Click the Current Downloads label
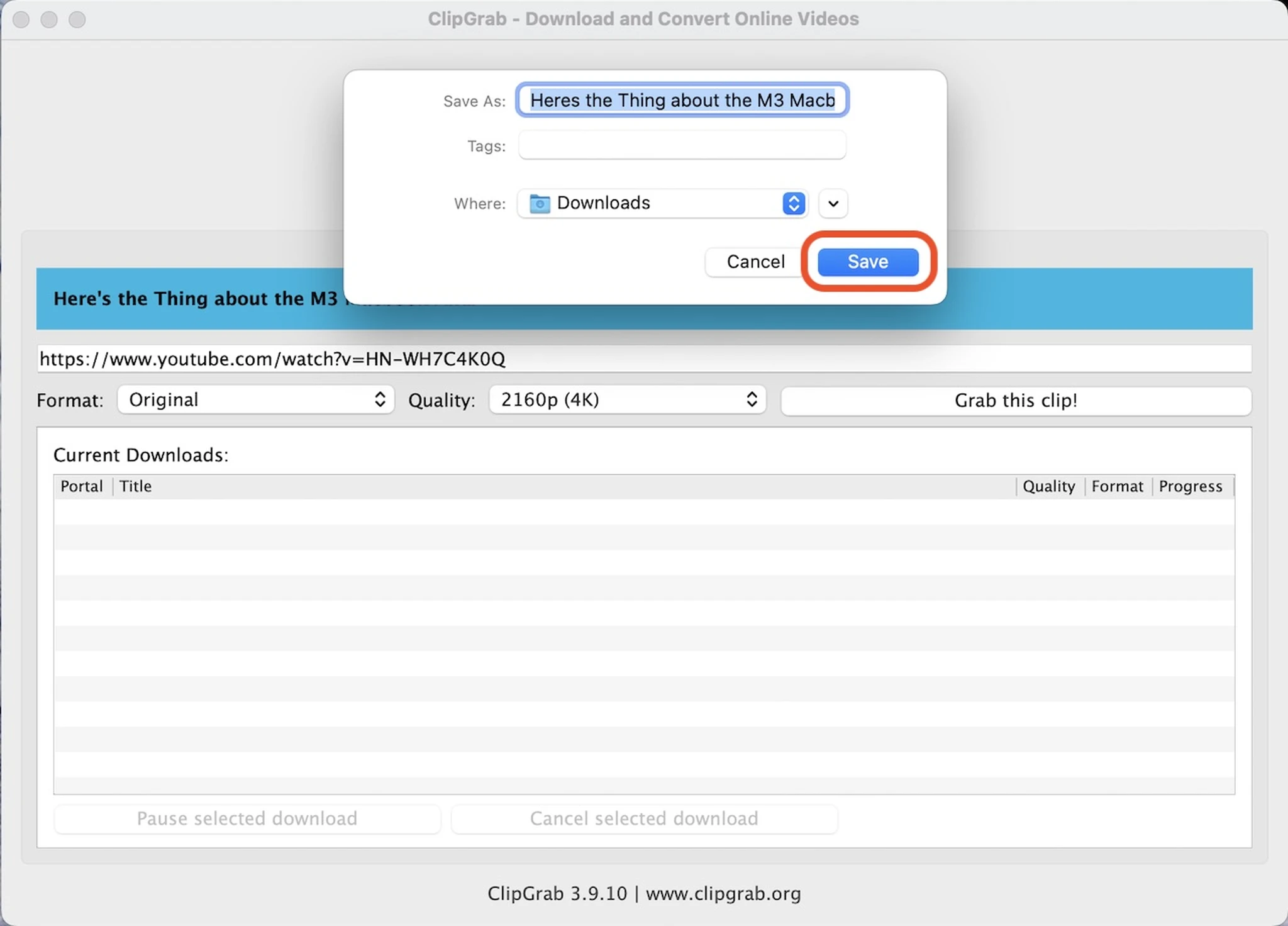Image resolution: width=1288 pixels, height=926 pixels. pyautogui.click(x=141, y=455)
